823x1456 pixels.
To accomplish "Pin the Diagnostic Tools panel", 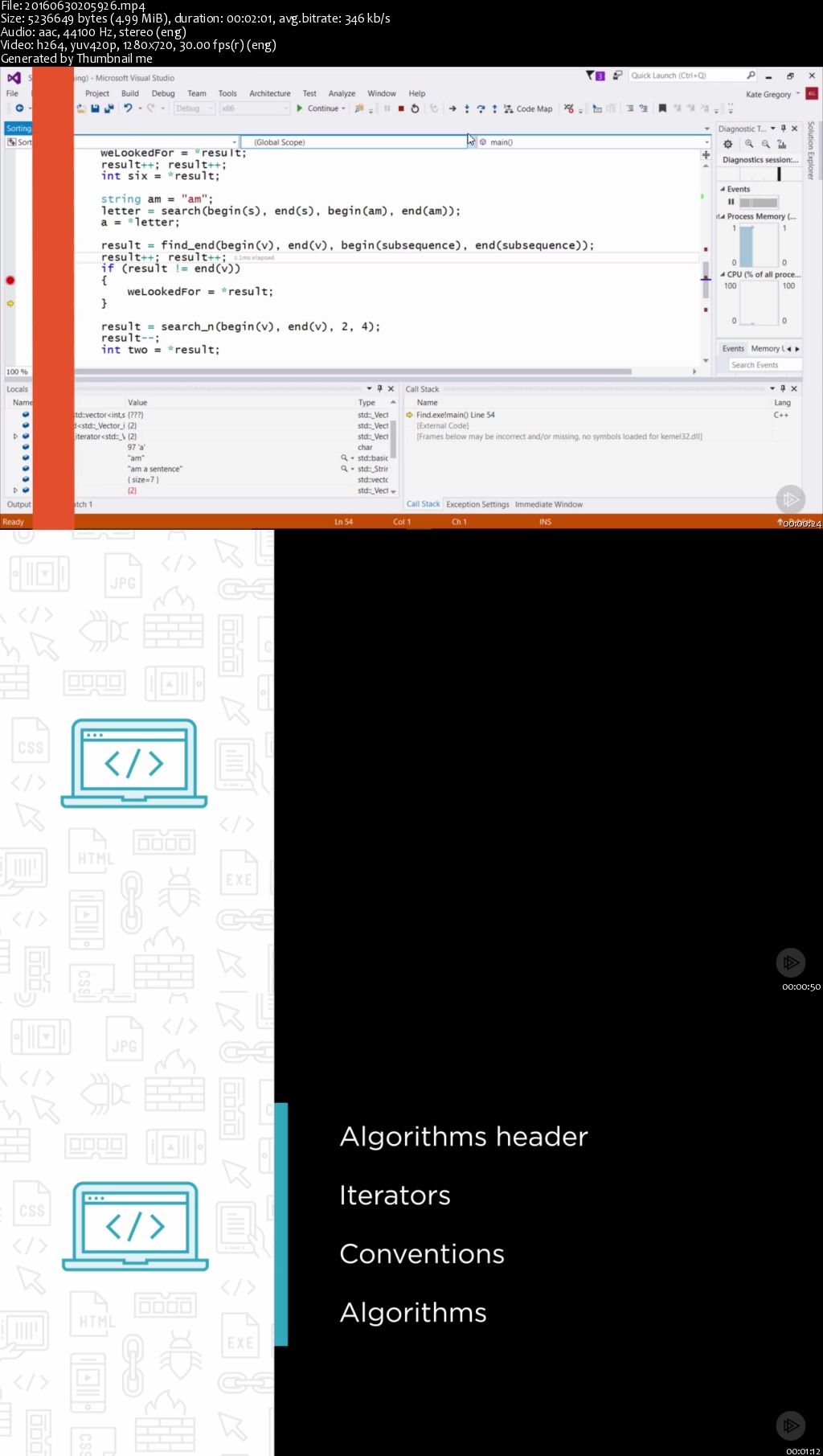I will pyautogui.click(x=784, y=129).
